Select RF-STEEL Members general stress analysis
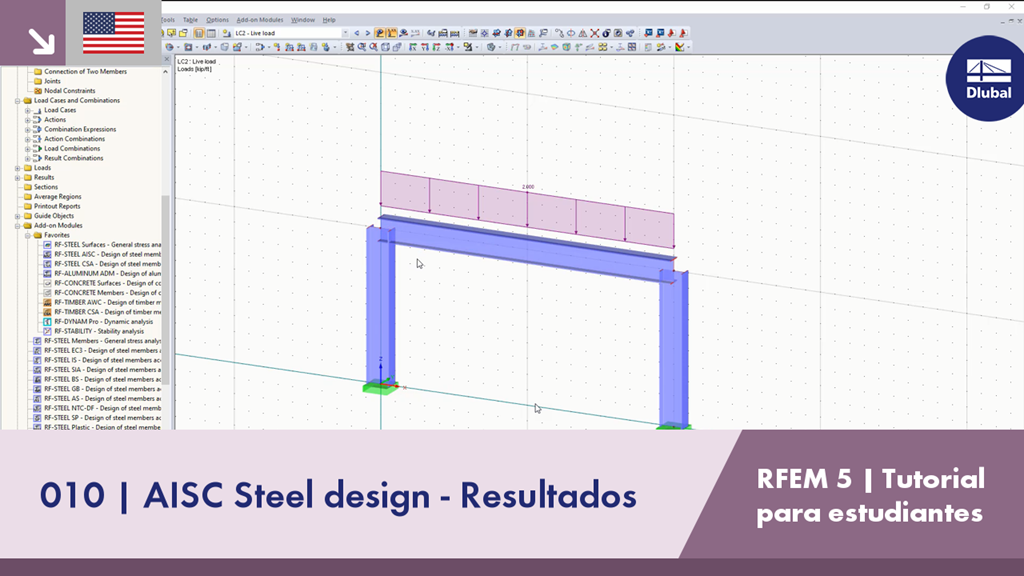The image size is (1024, 576). pos(103,341)
